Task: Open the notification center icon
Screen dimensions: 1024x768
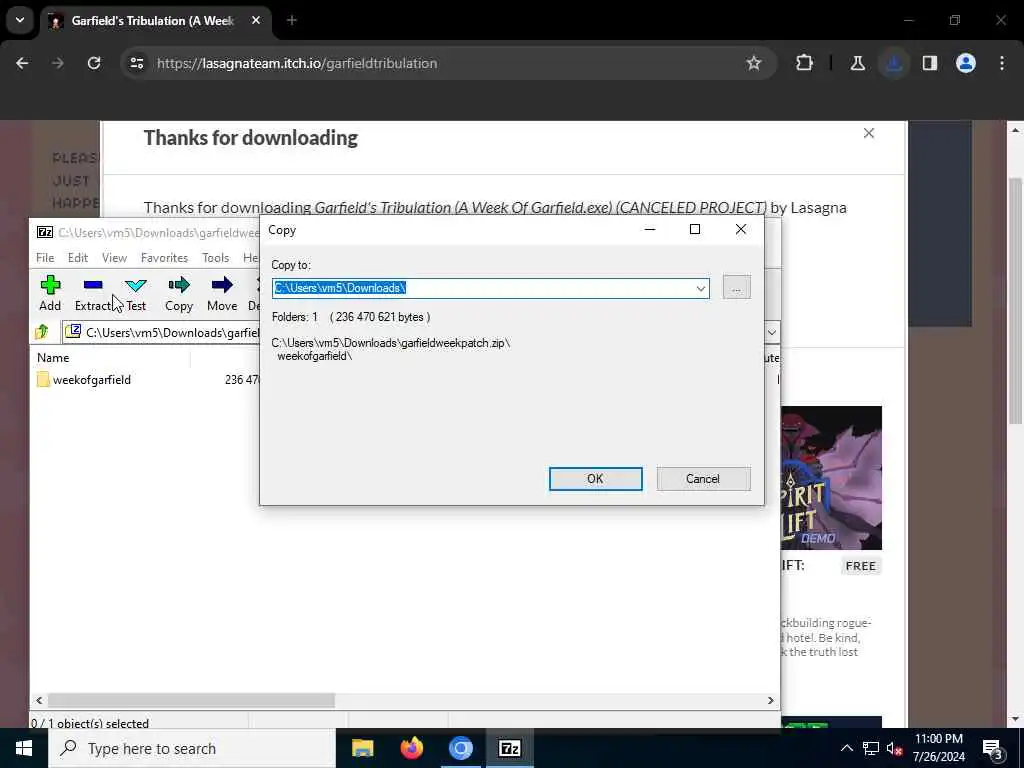Action: (993, 748)
